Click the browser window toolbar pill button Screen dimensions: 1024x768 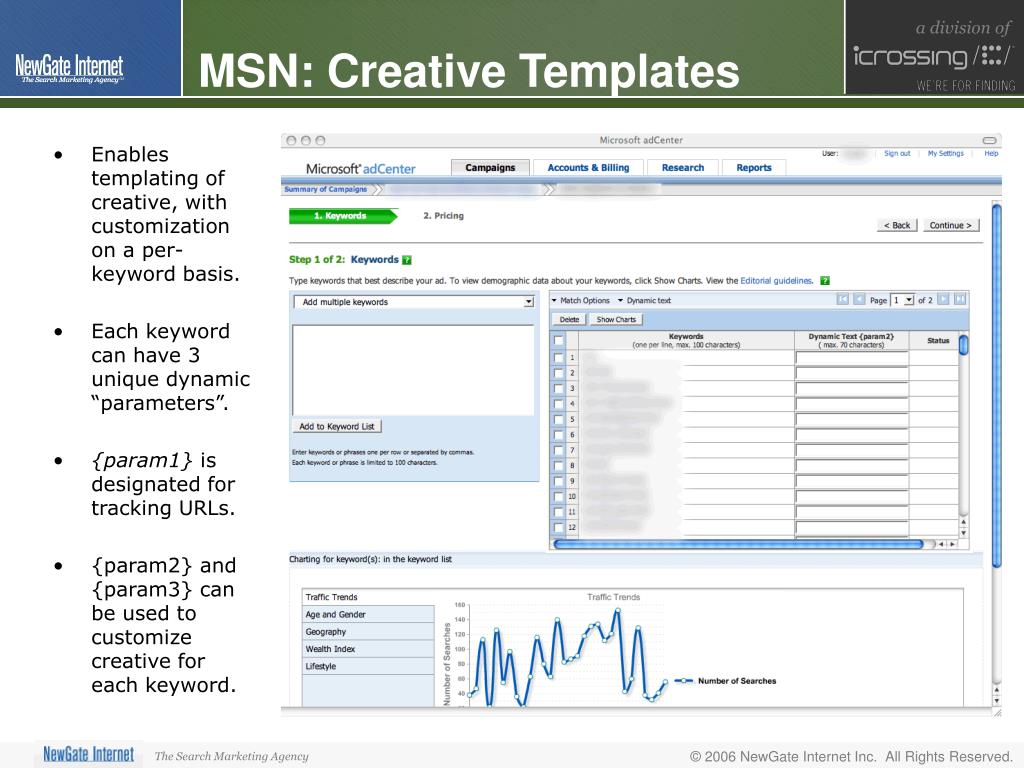tap(989, 140)
